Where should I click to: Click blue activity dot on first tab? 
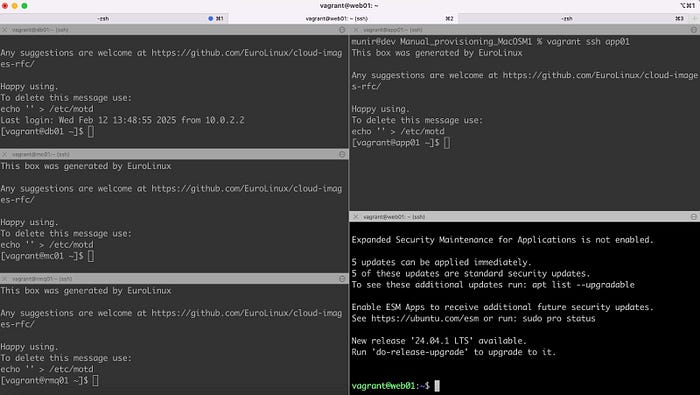(x=210, y=18)
